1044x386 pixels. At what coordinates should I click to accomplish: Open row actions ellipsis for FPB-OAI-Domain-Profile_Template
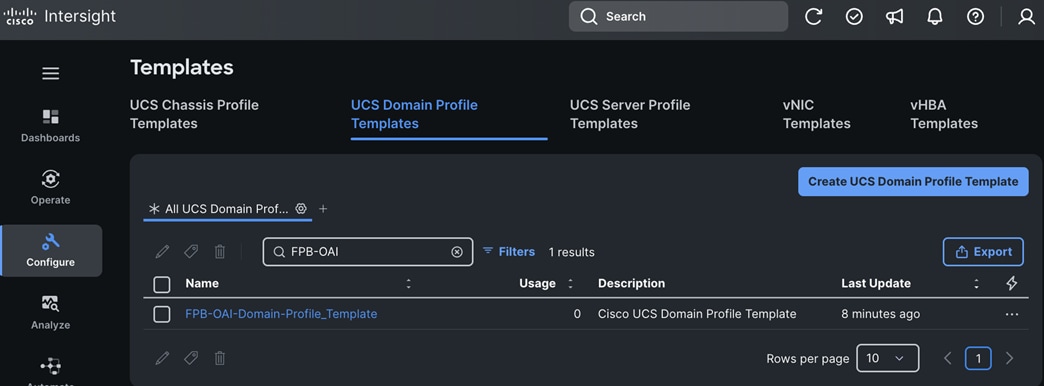1011,314
